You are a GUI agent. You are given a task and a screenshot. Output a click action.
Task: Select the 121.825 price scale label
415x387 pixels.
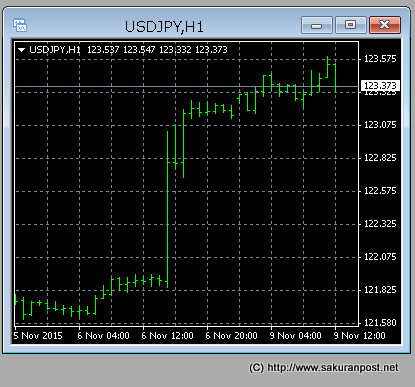[x=380, y=290]
